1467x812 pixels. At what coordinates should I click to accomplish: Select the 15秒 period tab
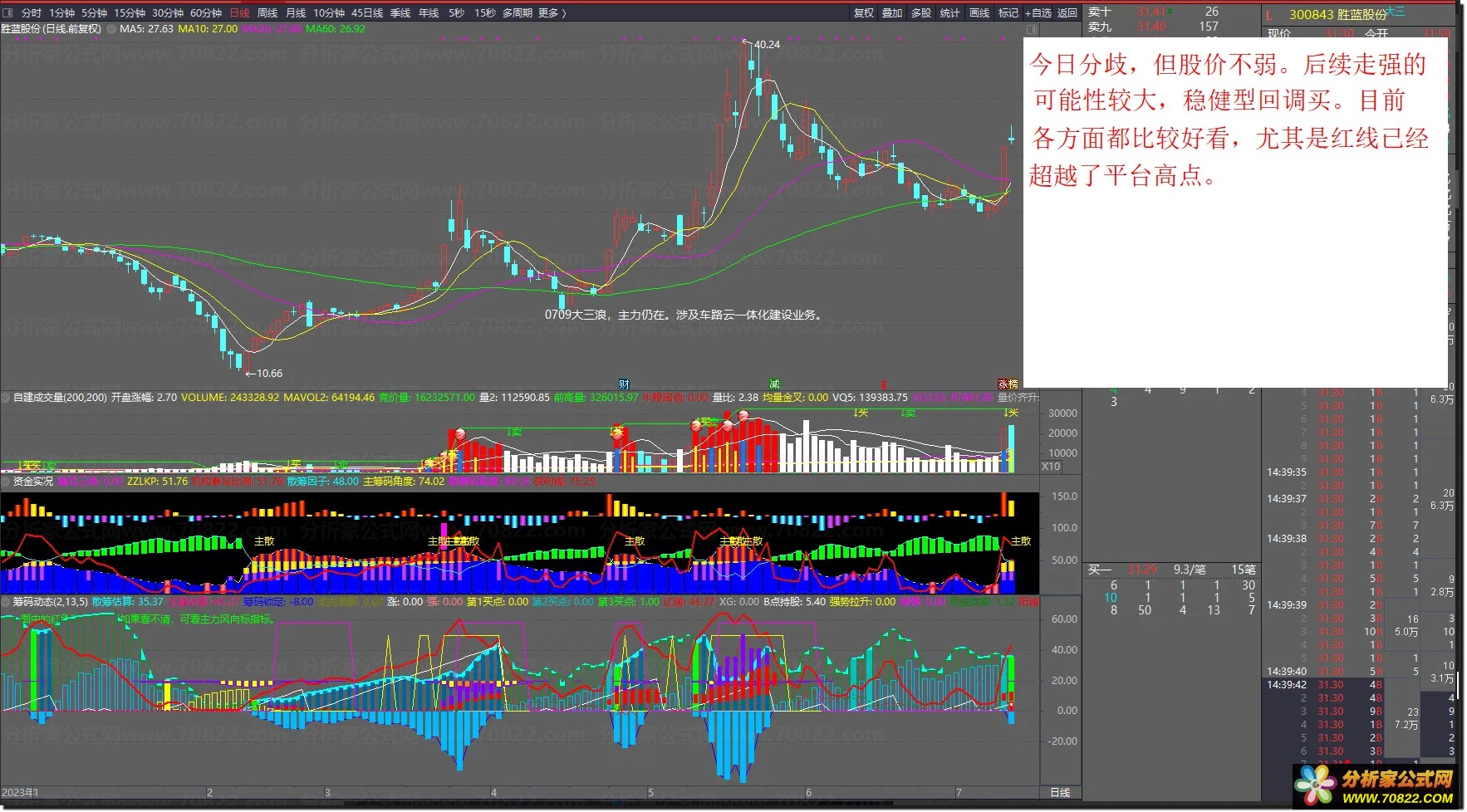point(485,13)
